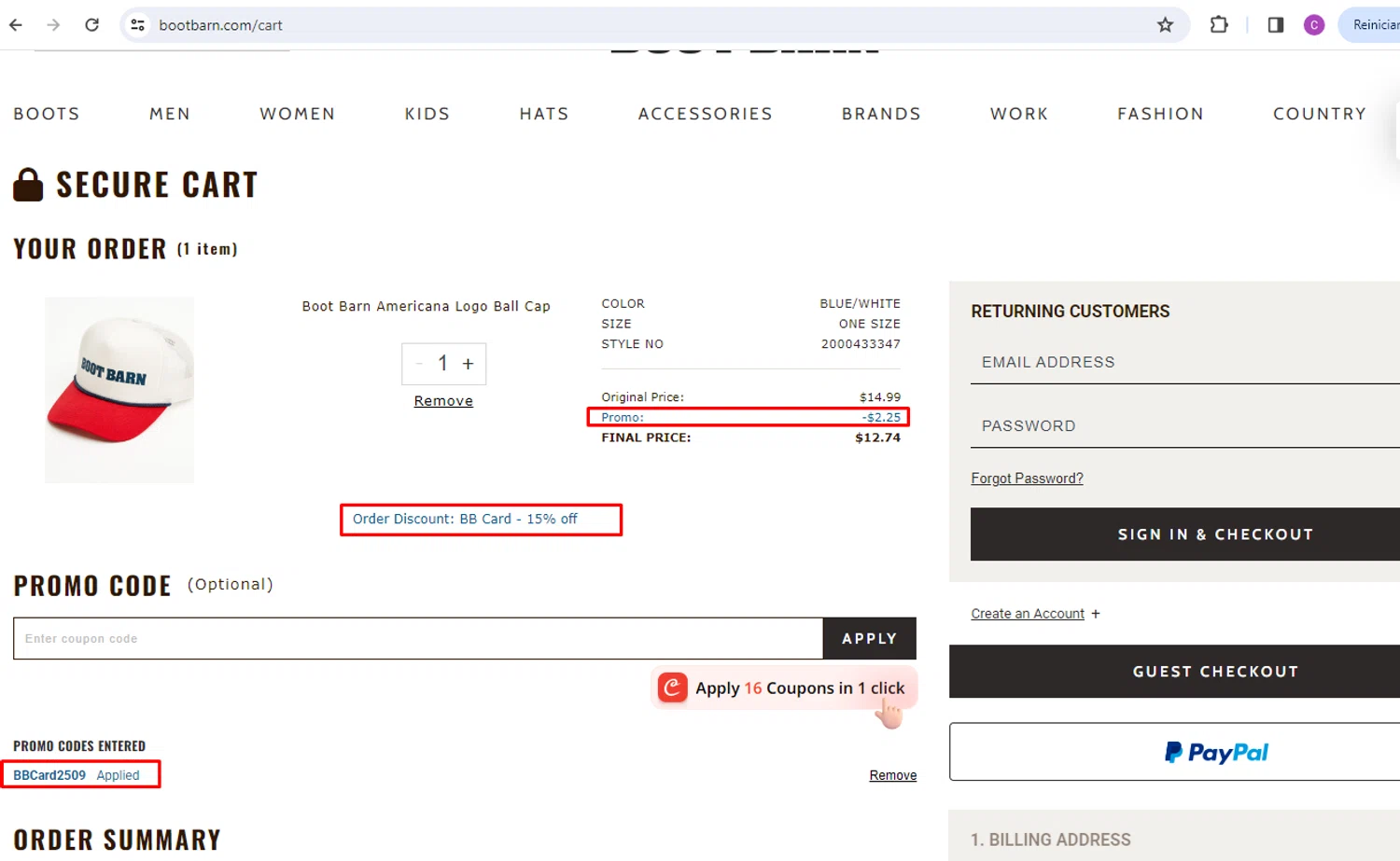Click the GUEST CHECKOUT button
The height and width of the screenshot is (861, 1400).
(x=1174, y=672)
